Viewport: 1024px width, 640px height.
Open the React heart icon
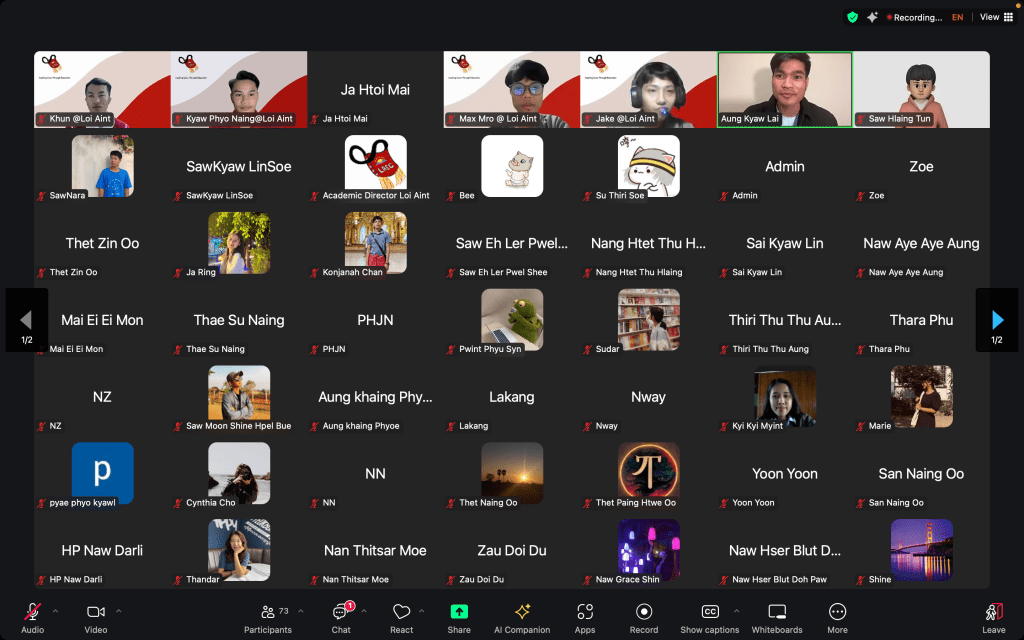(401, 618)
